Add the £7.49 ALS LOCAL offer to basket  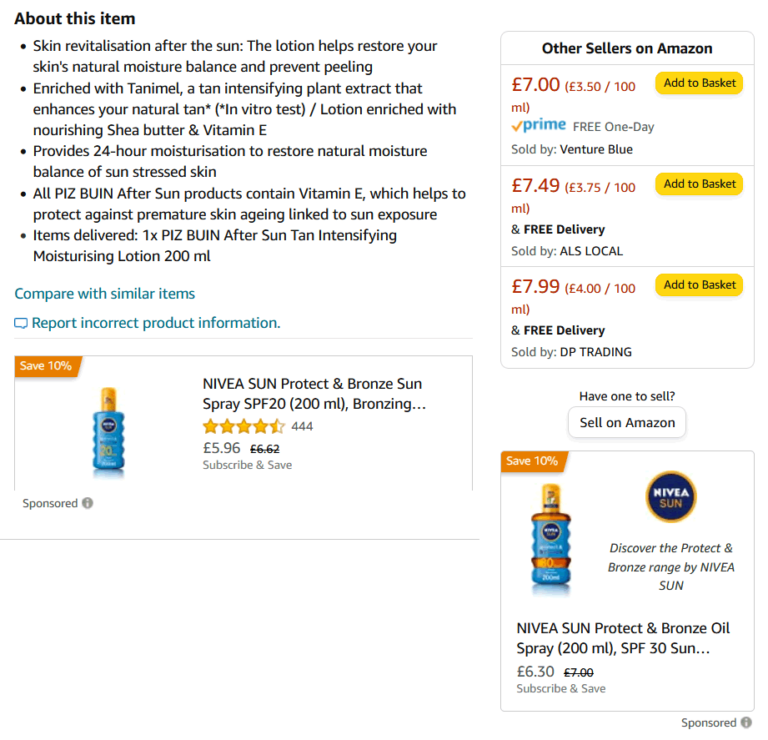[x=699, y=184]
